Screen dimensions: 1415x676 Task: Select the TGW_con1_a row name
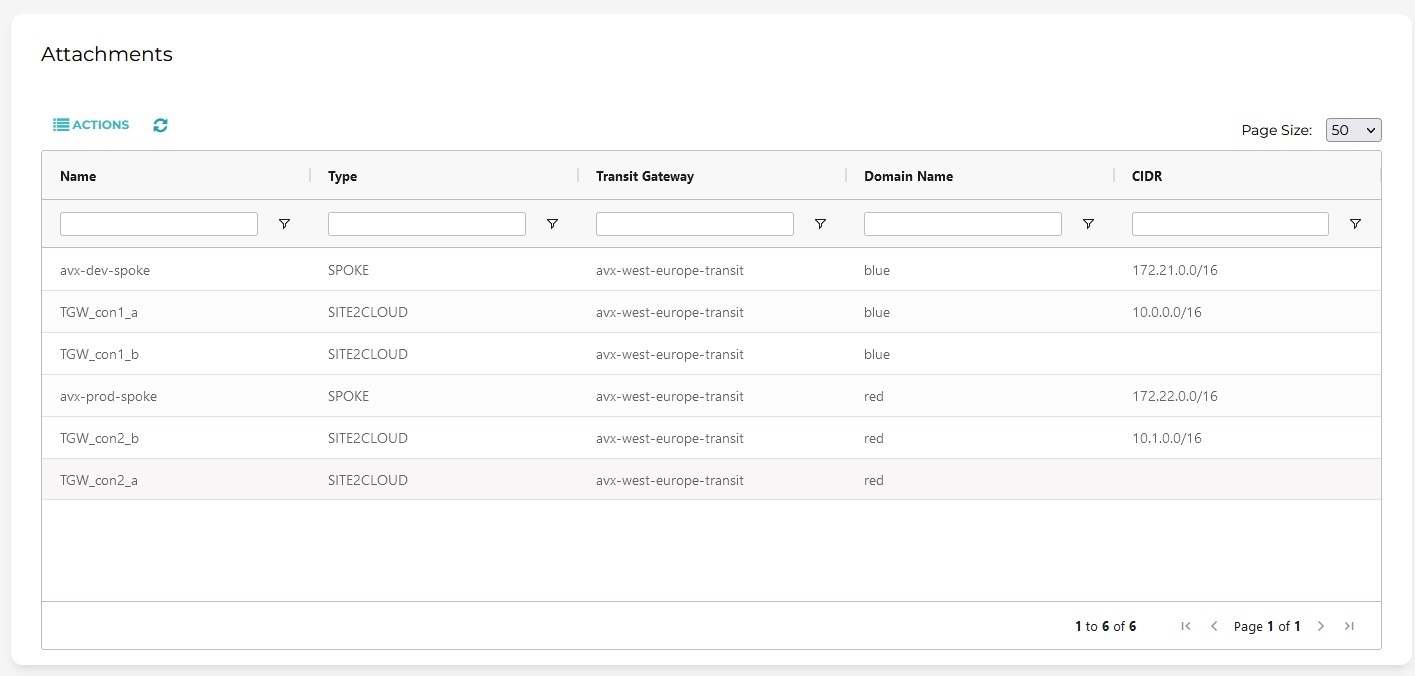click(99, 312)
